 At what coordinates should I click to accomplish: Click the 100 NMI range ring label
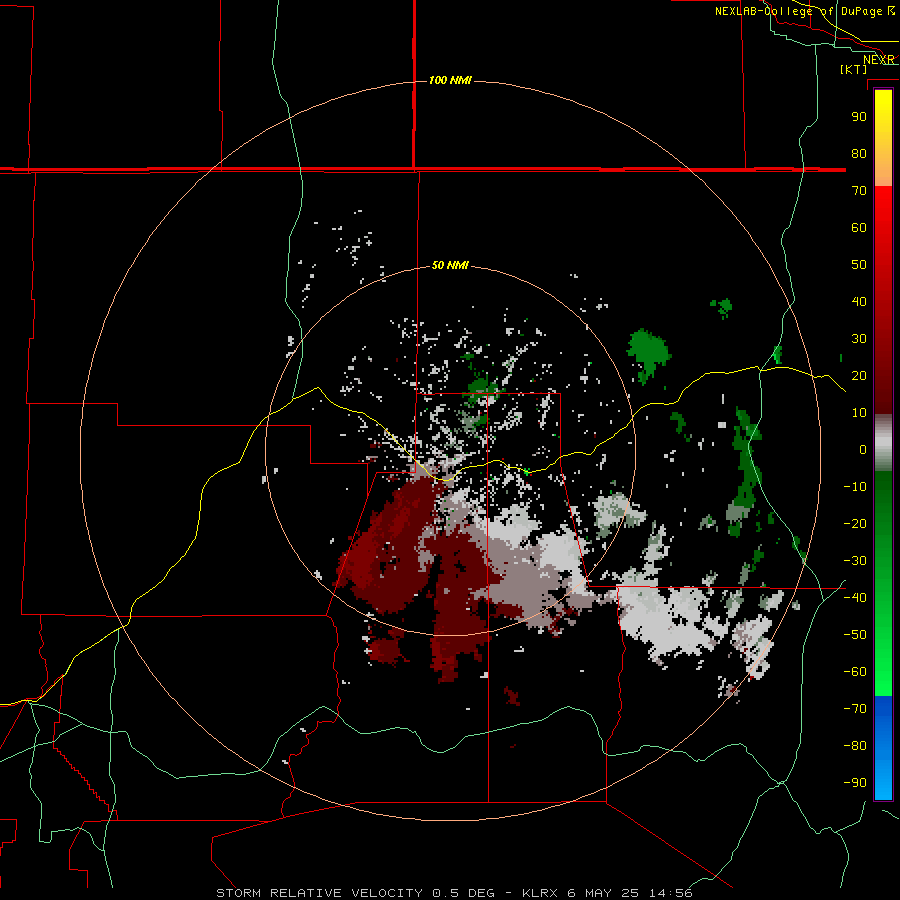coord(450,80)
